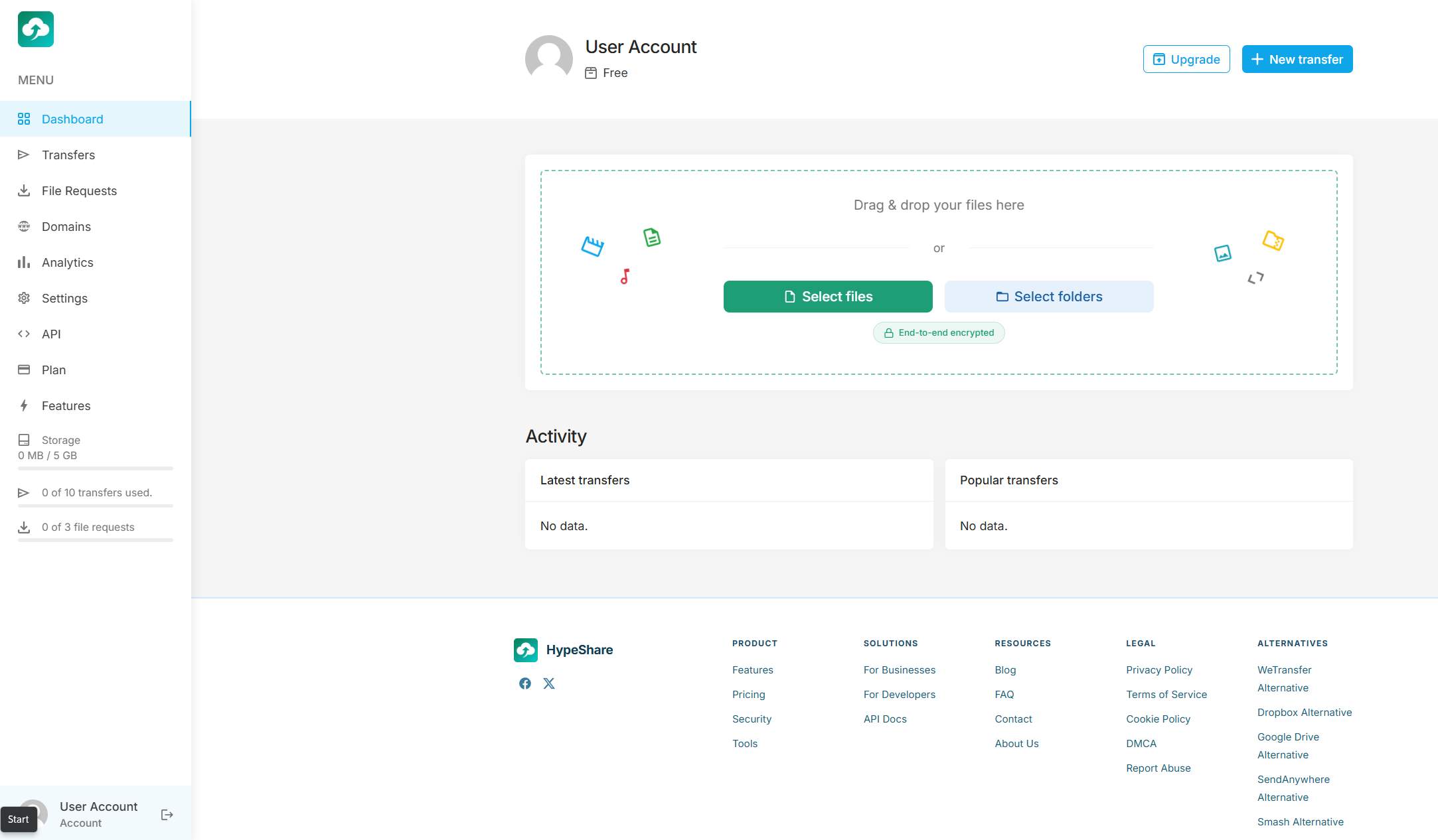Viewport: 1438px width, 840px height.
Task: Click the Features lightning bolt icon
Action: [x=24, y=405]
